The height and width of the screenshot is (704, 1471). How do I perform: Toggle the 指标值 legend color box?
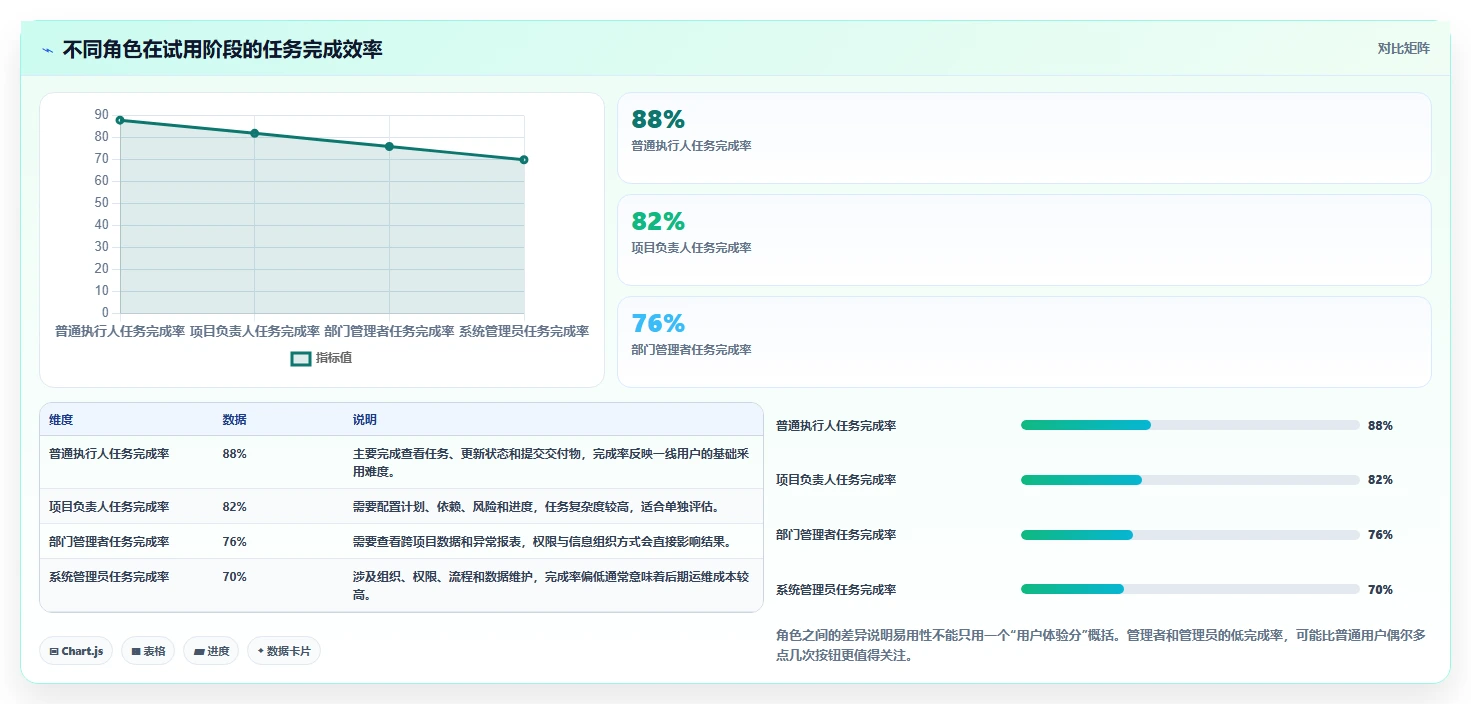click(x=301, y=359)
